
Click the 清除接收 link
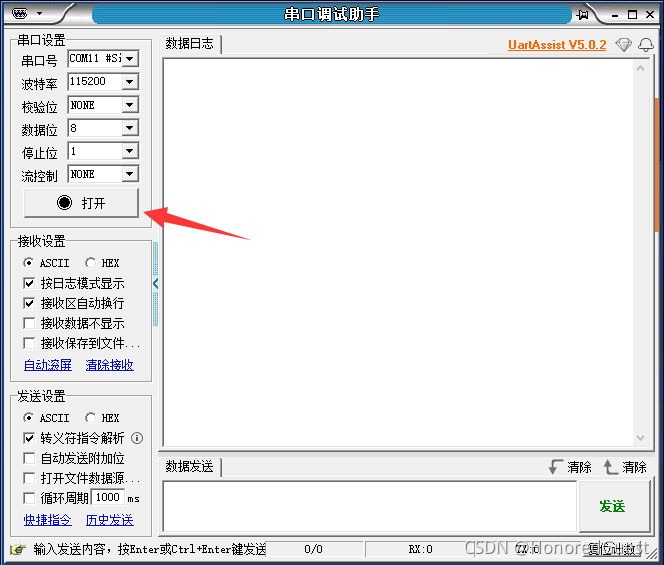click(x=110, y=365)
